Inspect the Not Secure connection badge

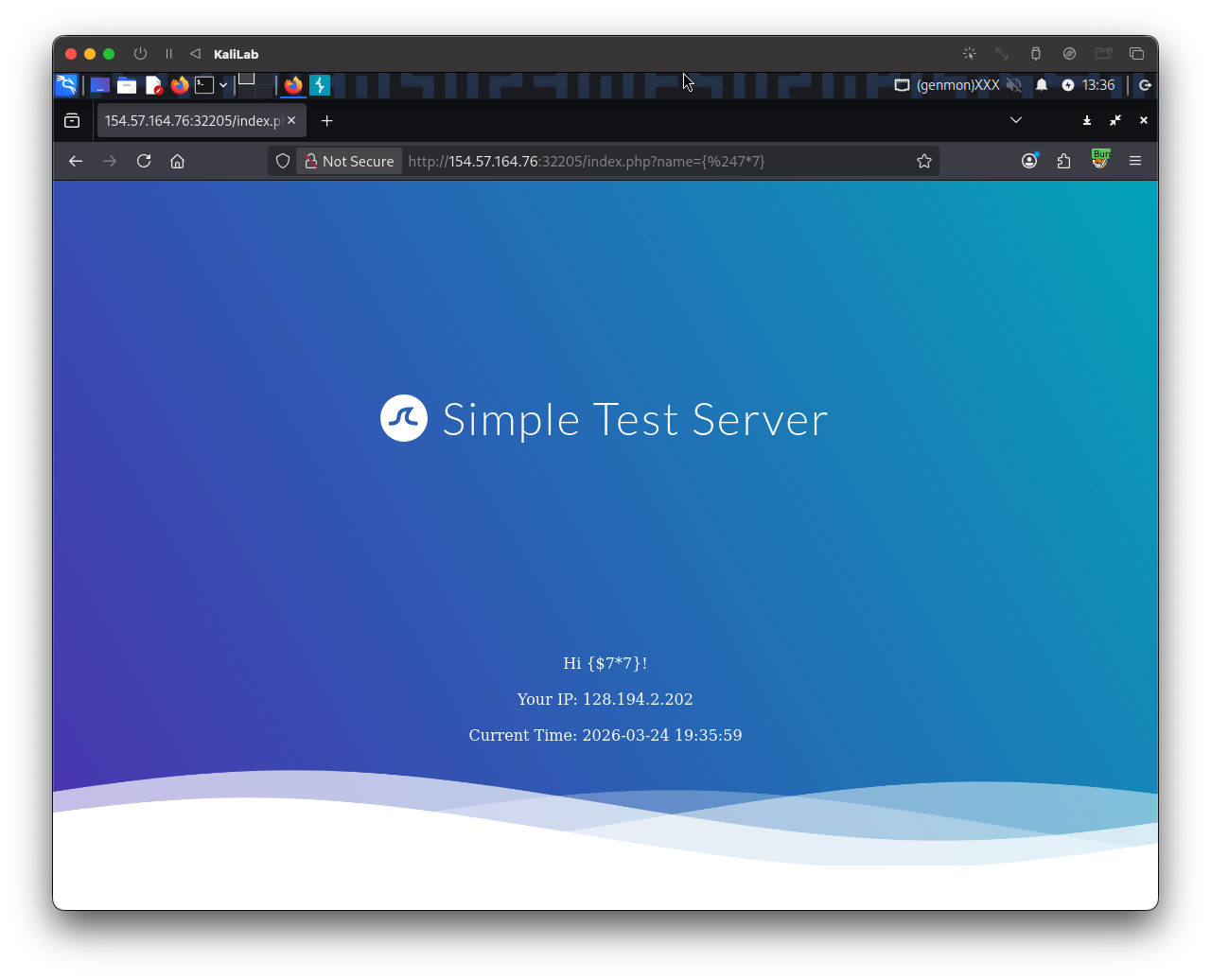tap(348, 161)
